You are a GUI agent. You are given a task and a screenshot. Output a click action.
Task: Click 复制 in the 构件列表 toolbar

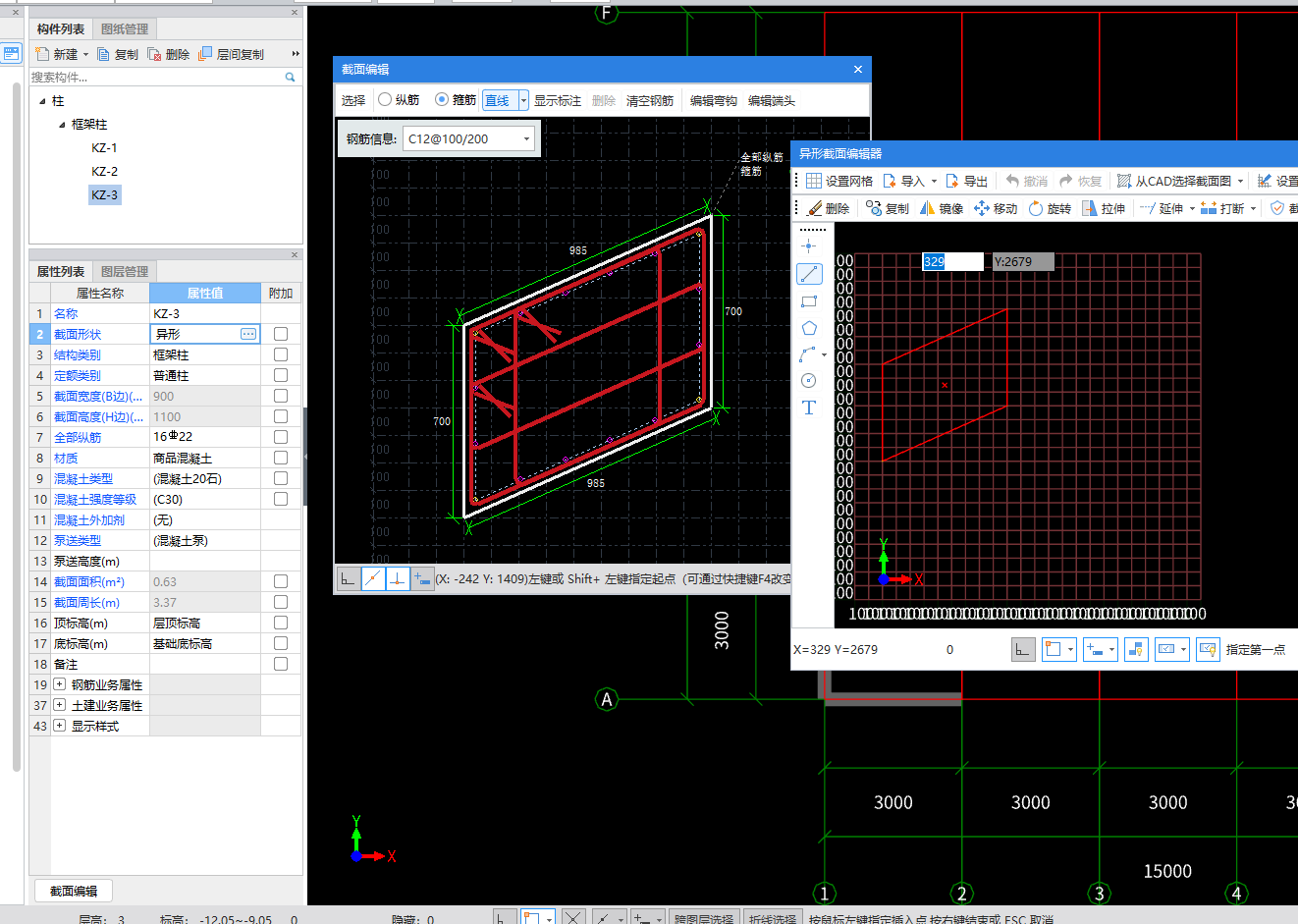coord(118,54)
